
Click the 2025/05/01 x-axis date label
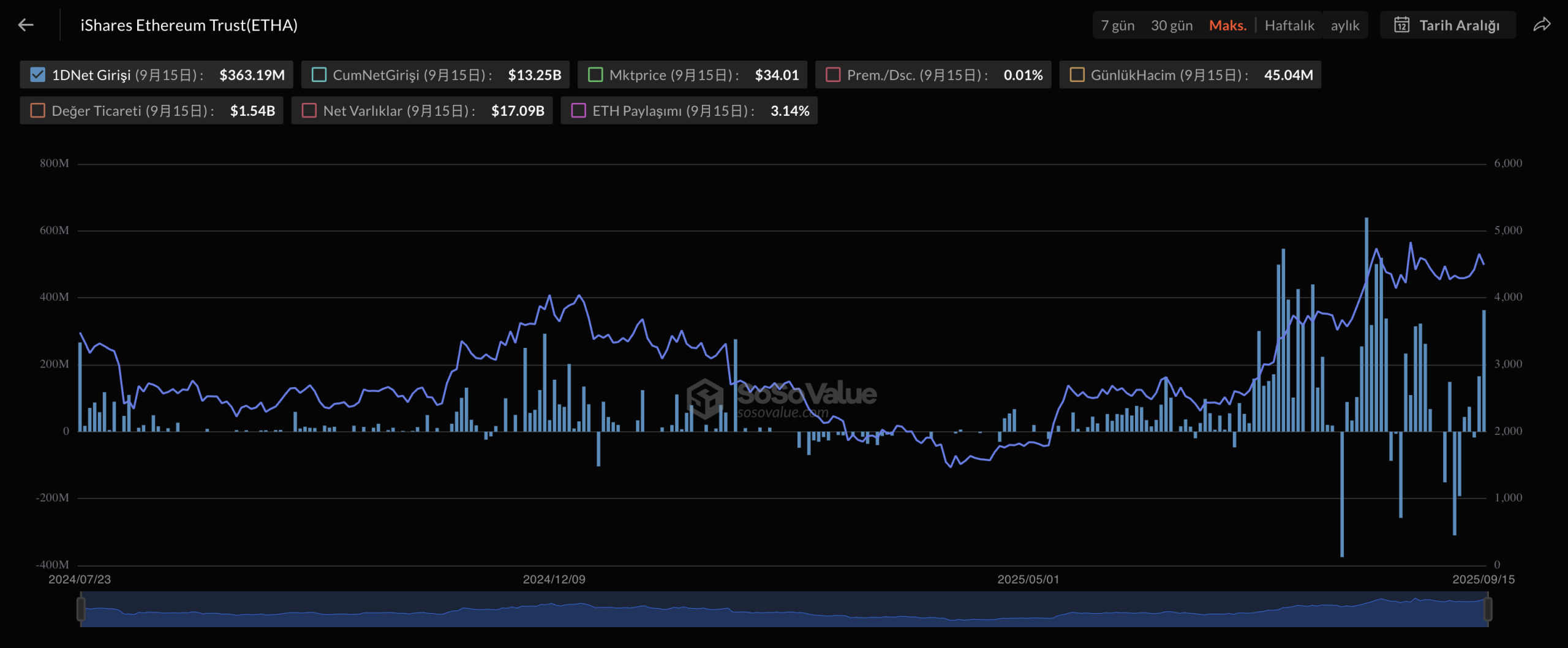pos(1028,579)
